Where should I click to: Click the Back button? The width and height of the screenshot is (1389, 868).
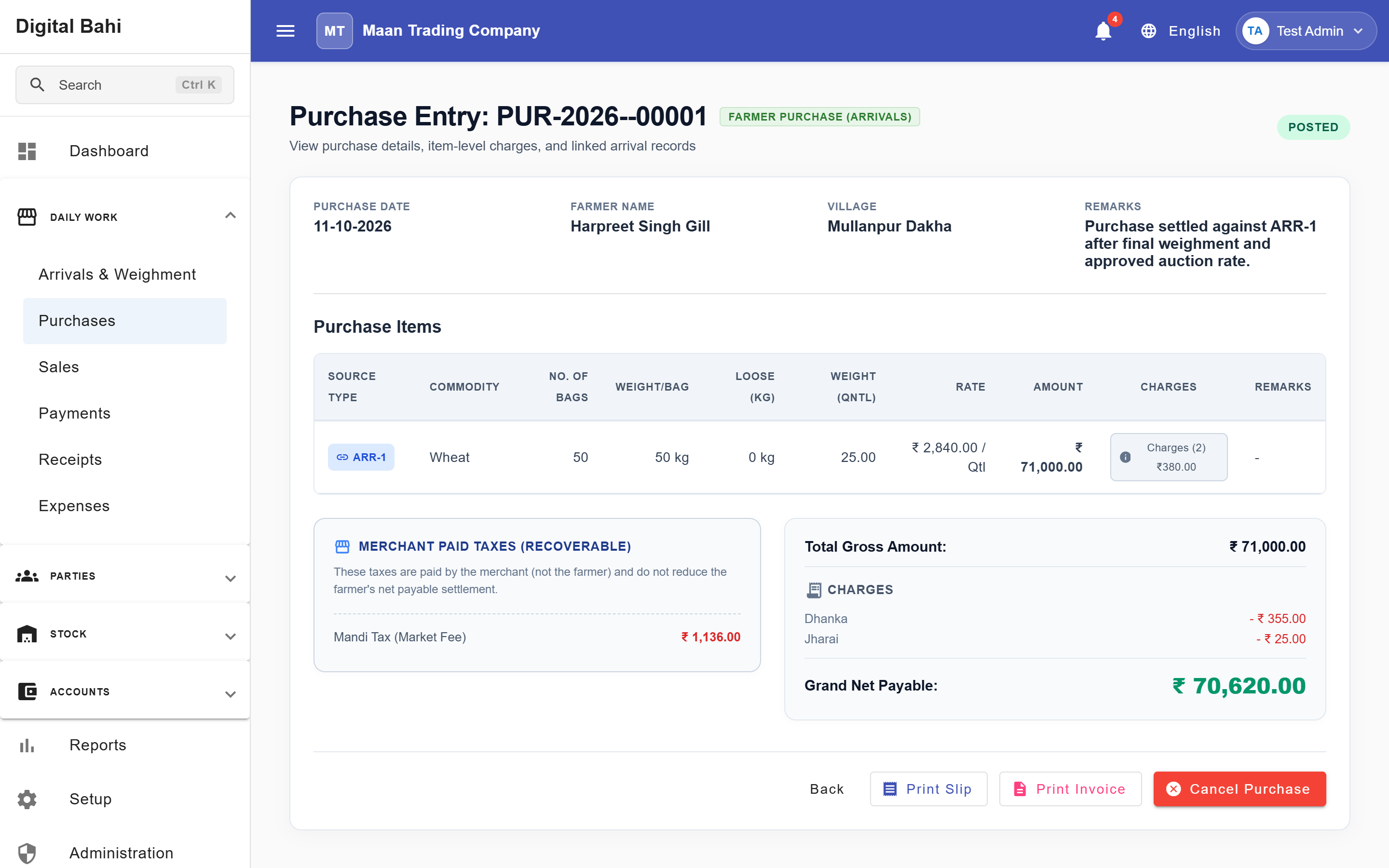point(827,789)
